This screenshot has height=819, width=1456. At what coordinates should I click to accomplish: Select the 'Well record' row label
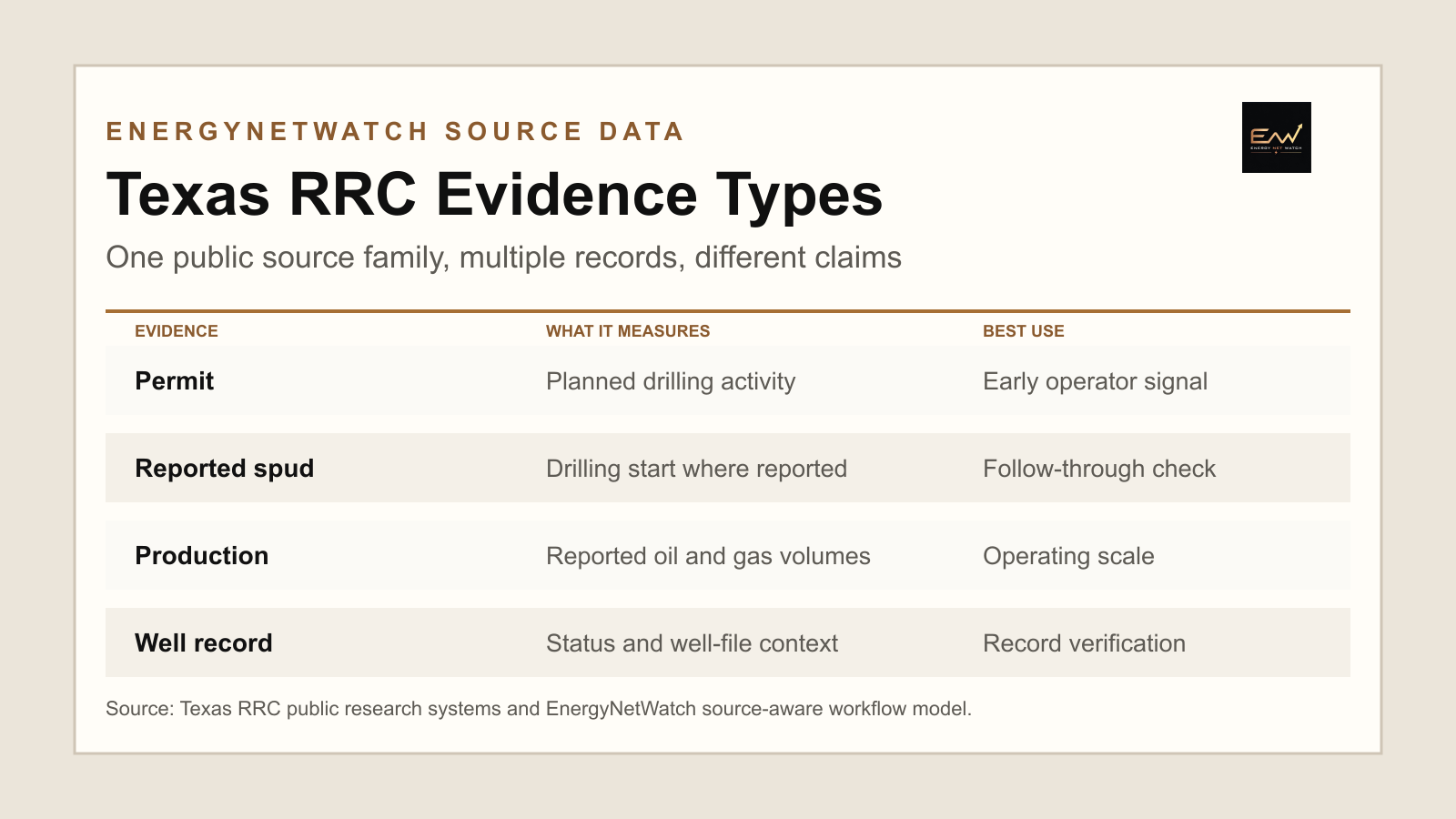[x=203, y=643]
